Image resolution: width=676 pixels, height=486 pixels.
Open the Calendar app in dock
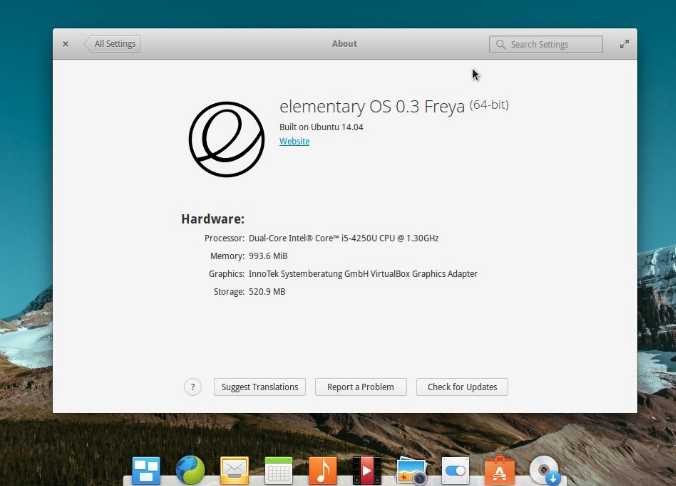278,470
